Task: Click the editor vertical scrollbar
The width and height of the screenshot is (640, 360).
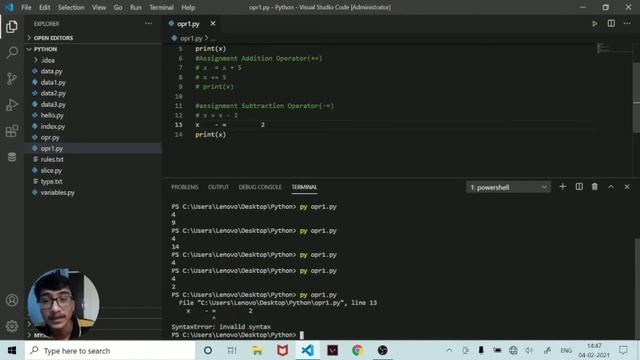Action: coord(636,97)
